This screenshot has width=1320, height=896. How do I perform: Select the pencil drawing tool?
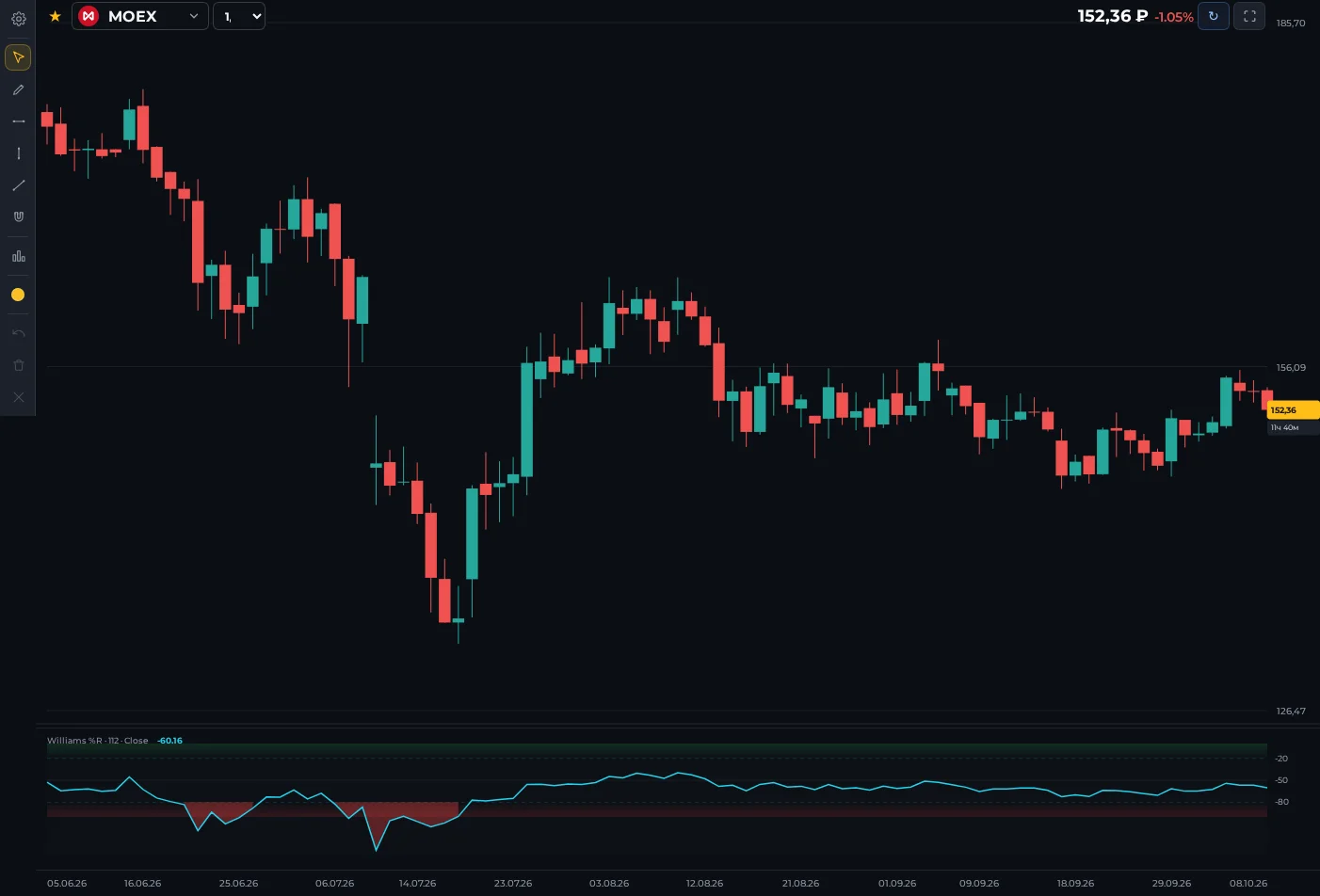pos(18,89)
